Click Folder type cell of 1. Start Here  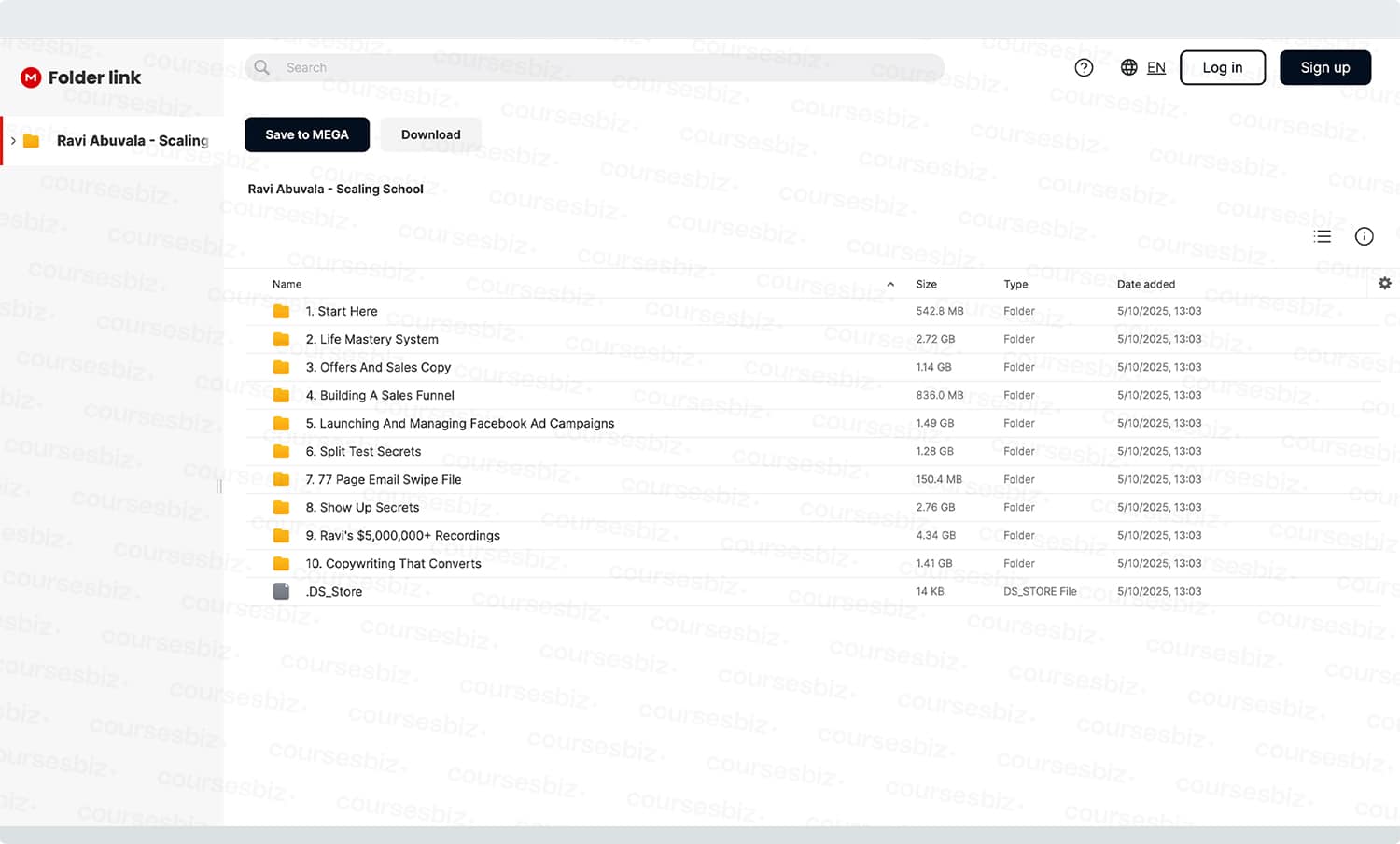pos(1019,311)
